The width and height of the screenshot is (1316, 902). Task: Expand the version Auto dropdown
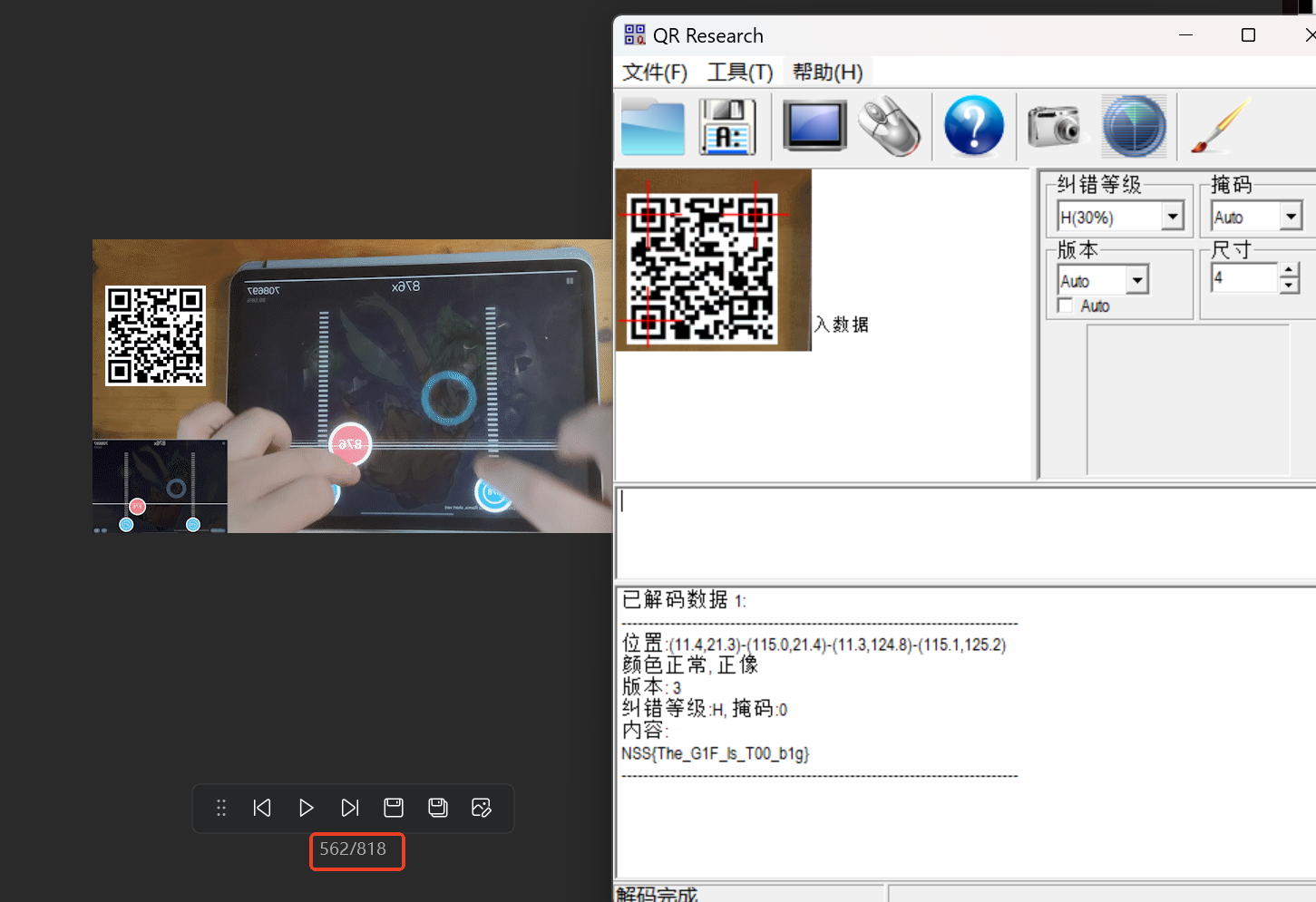pyautogui.click(x=1137, y=281)
